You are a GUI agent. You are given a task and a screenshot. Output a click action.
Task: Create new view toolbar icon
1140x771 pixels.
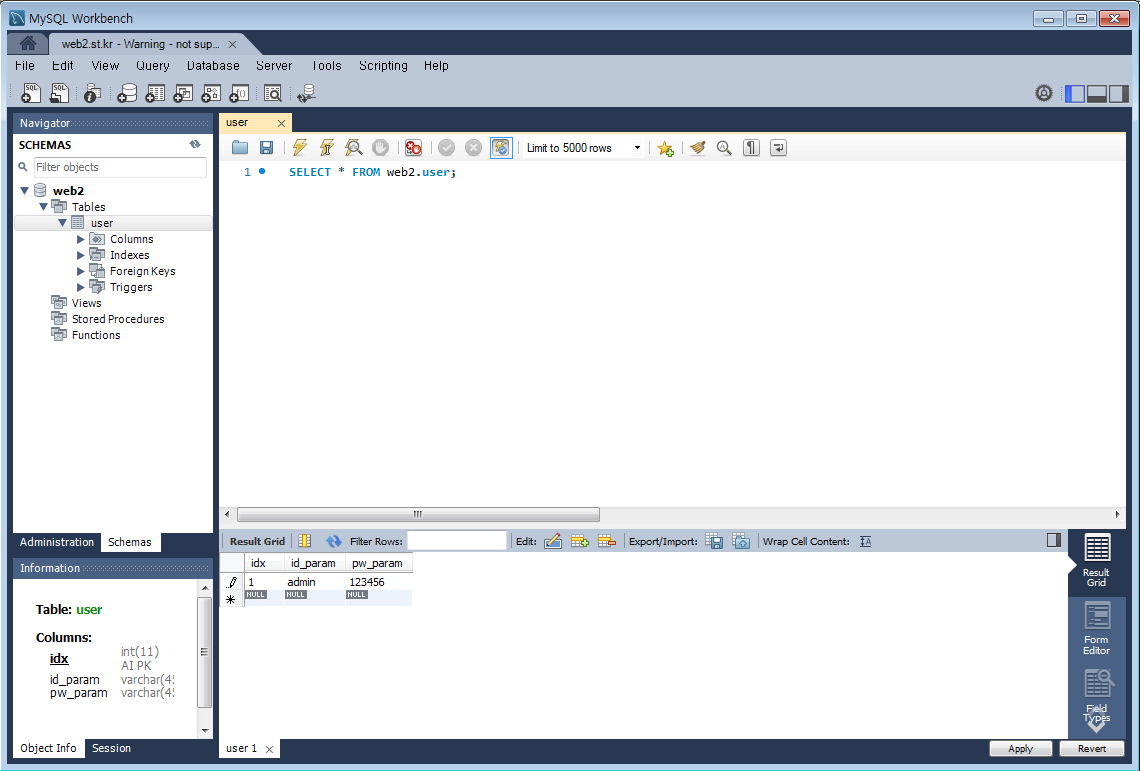tap(182, 93)
